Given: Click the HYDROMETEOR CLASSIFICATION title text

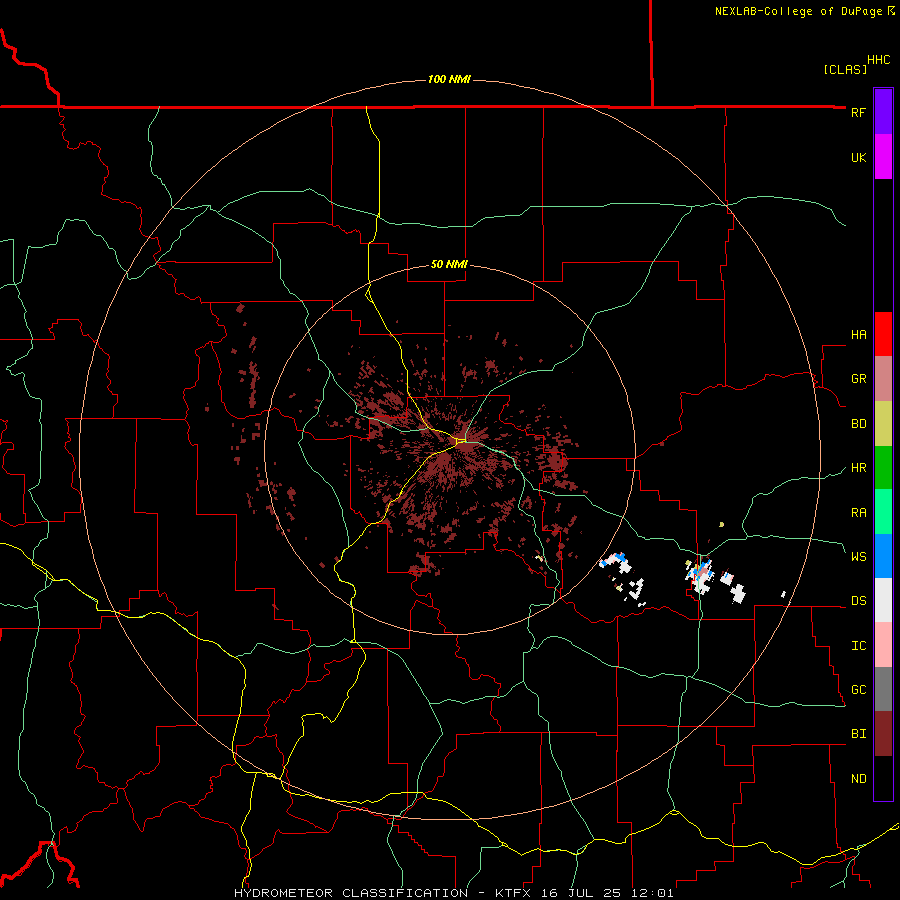Looking at the screenshot, I should tap(351, 893).
